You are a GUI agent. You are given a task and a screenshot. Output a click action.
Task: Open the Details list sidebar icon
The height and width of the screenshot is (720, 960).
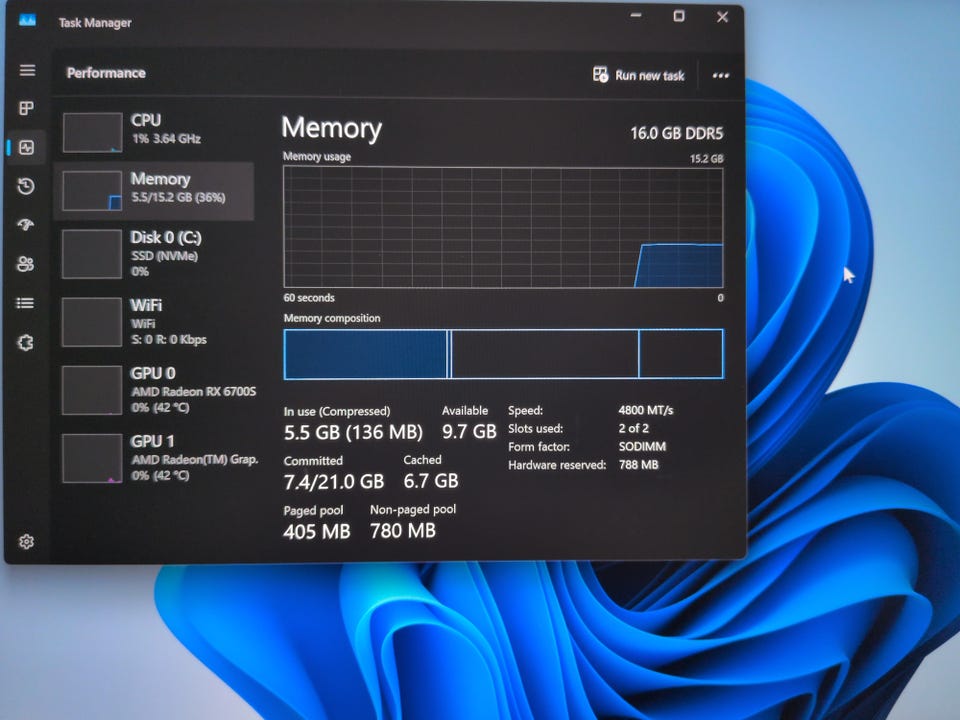coord(25,303)
